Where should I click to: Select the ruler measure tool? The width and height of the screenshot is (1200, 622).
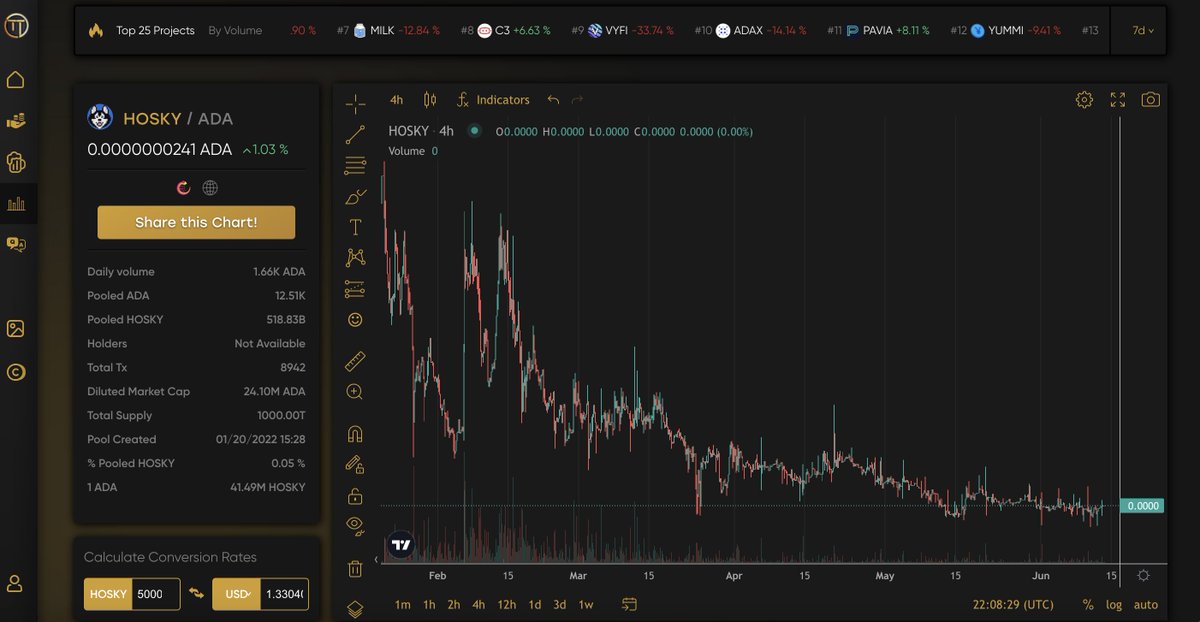point(355,361)
